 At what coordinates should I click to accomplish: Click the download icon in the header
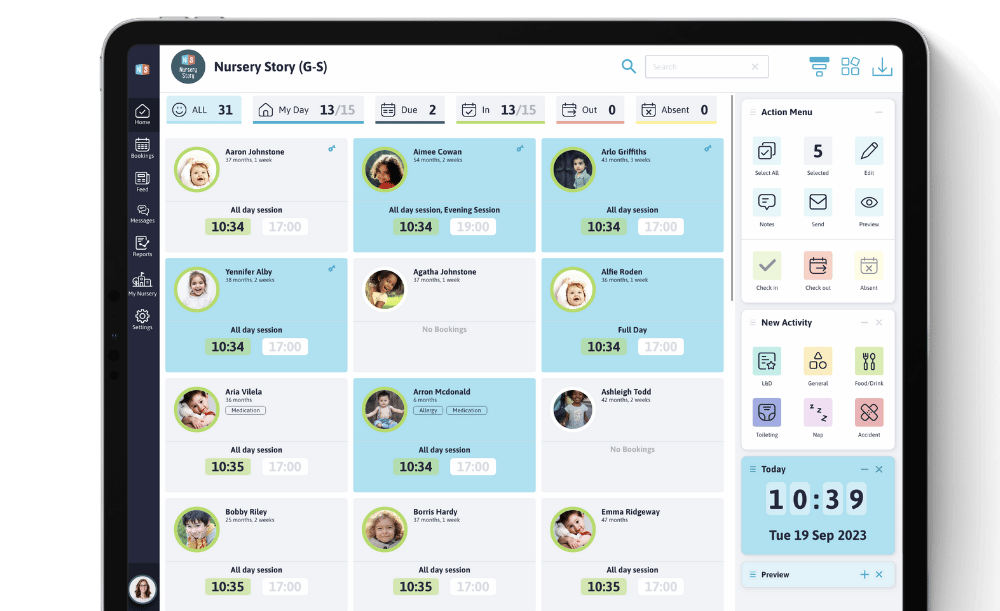pyautogui.click(x=882, y=67)
